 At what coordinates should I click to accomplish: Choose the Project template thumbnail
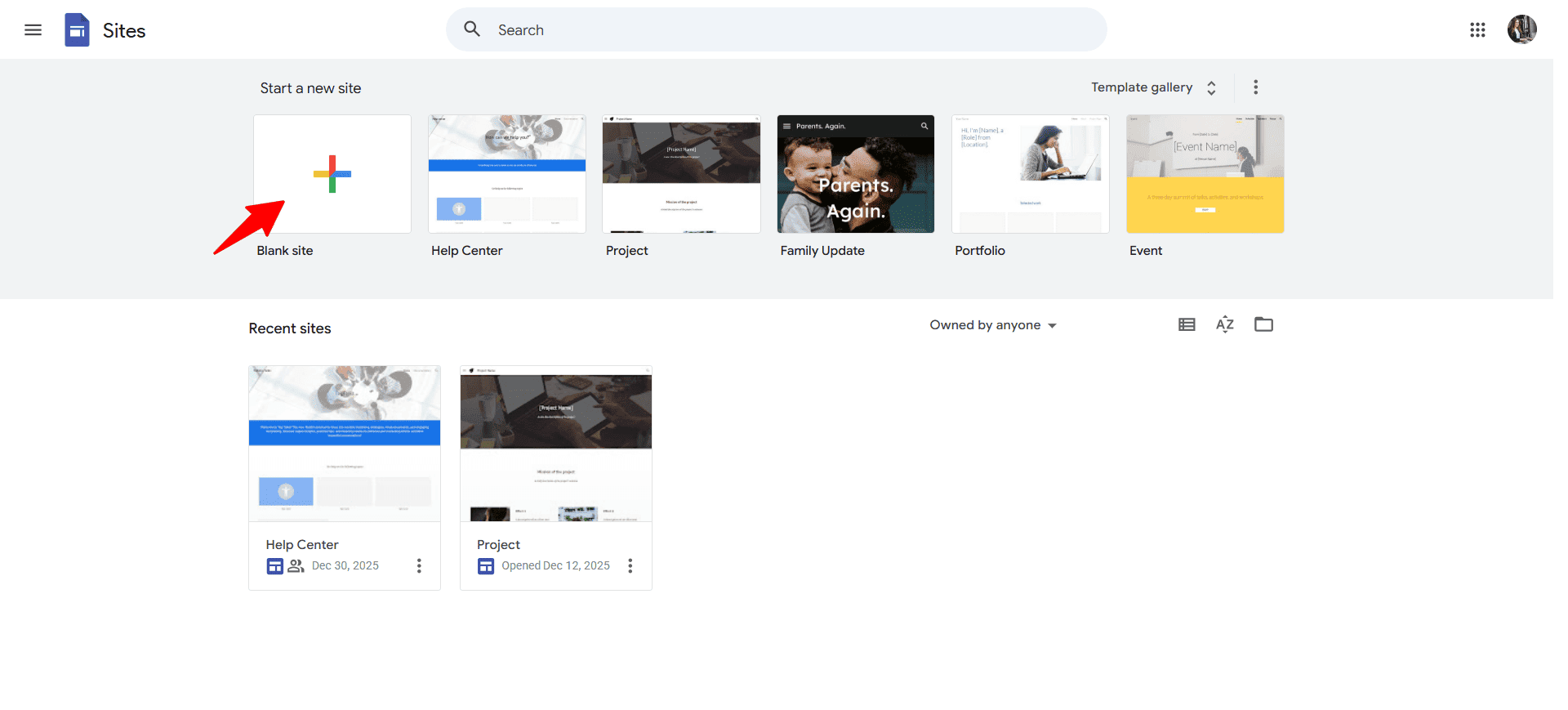click(x=681, y=174)
